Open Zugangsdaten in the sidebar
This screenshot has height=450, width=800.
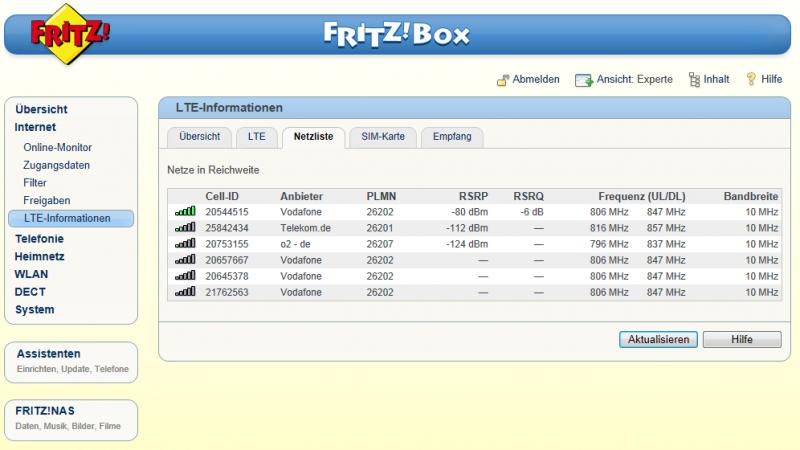tap(57, 165)
